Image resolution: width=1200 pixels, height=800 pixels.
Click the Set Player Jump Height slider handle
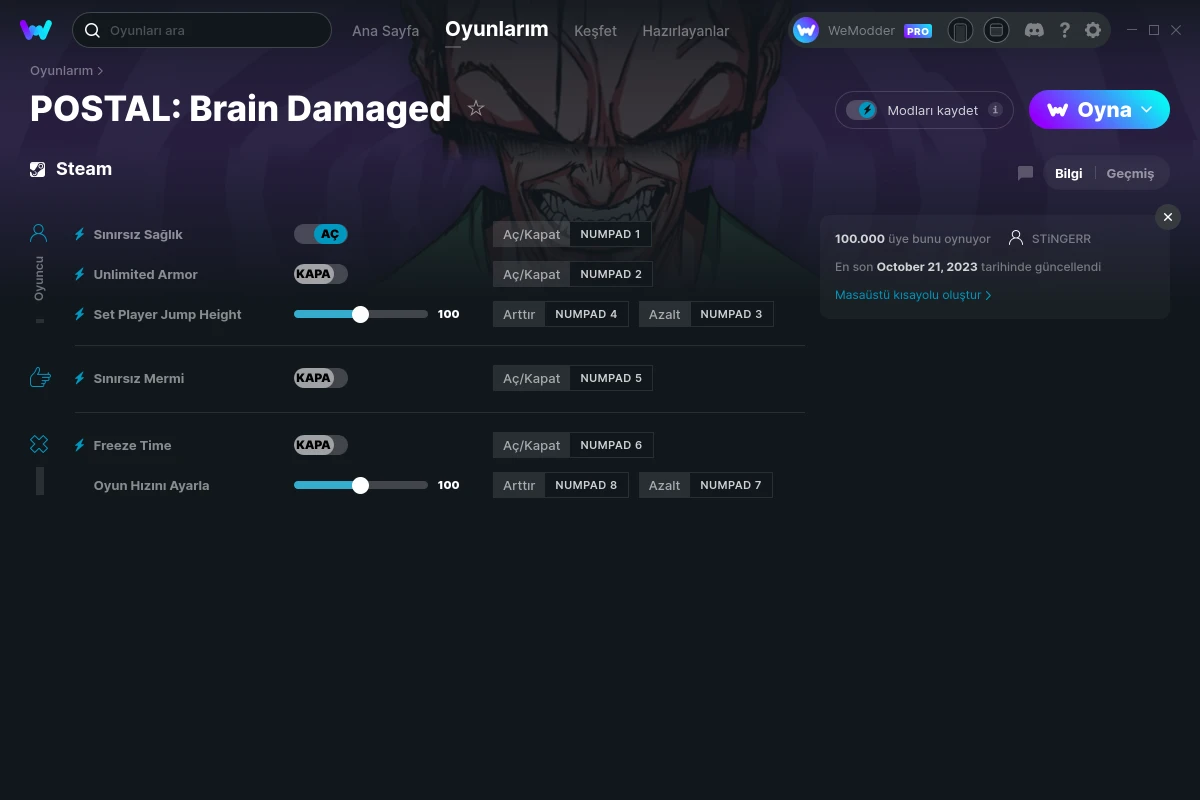[x=361, y=314]
